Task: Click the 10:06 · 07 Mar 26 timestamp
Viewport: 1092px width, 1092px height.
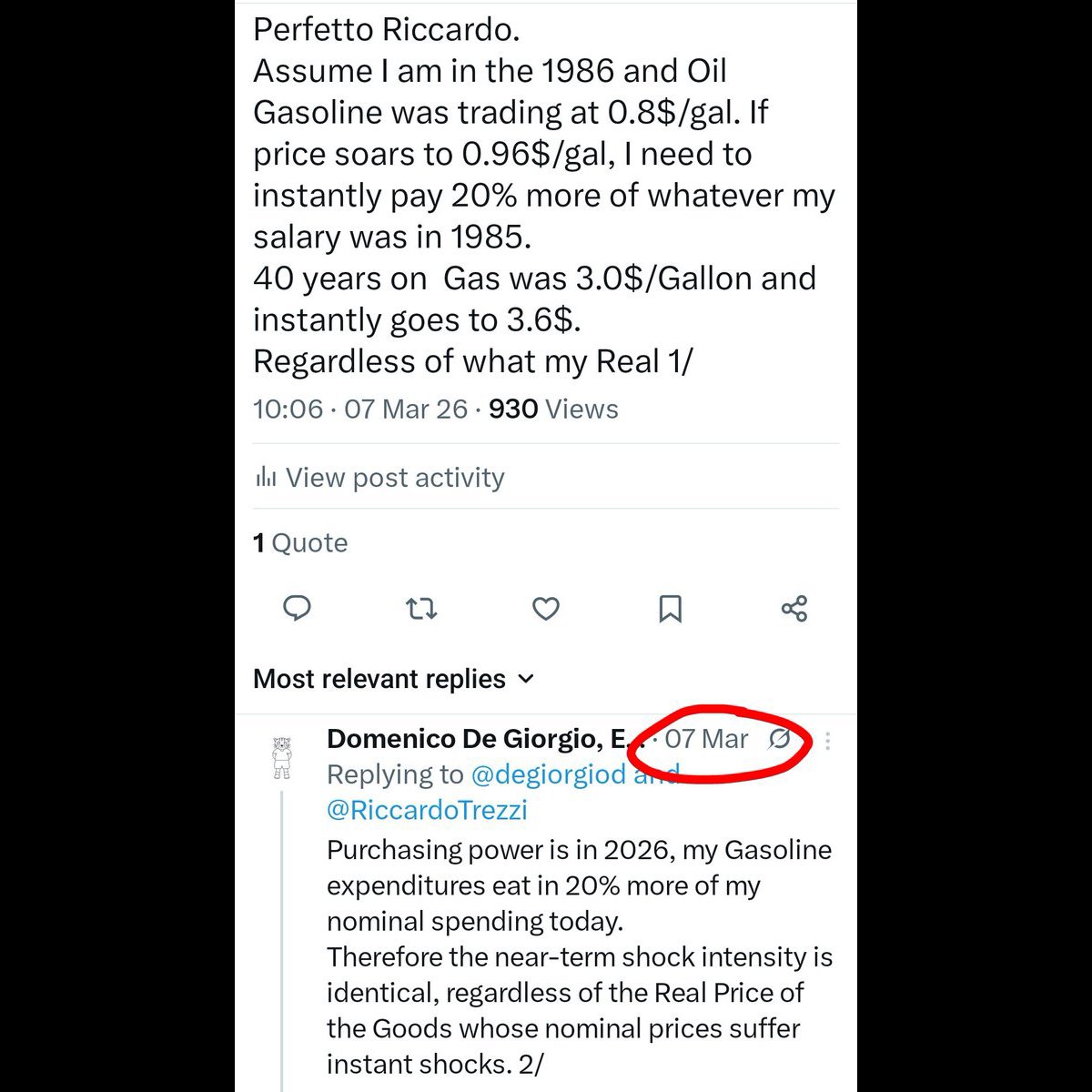Action: 360,409
